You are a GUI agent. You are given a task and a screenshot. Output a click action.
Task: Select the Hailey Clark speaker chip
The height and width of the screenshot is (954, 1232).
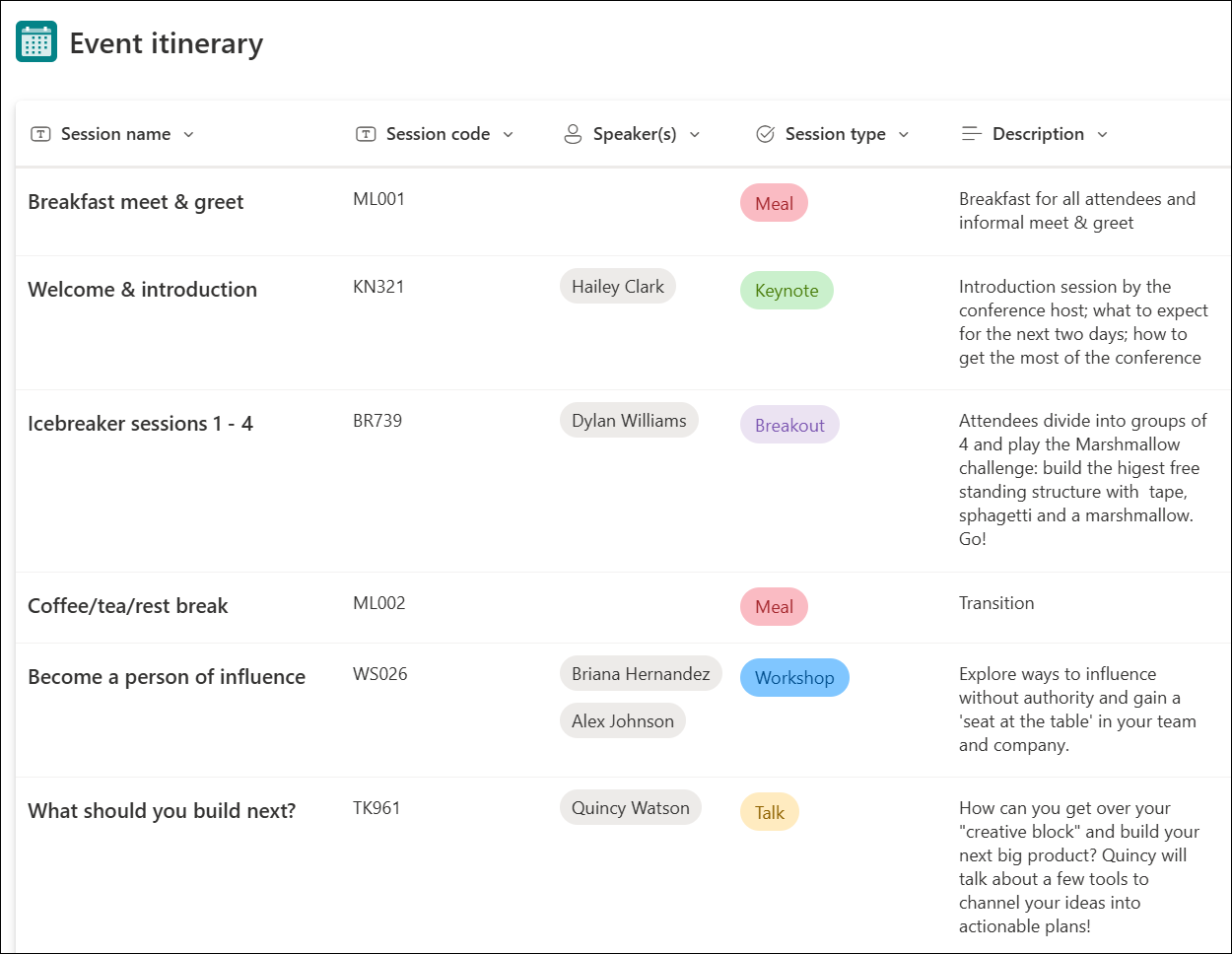pos(618,286)
